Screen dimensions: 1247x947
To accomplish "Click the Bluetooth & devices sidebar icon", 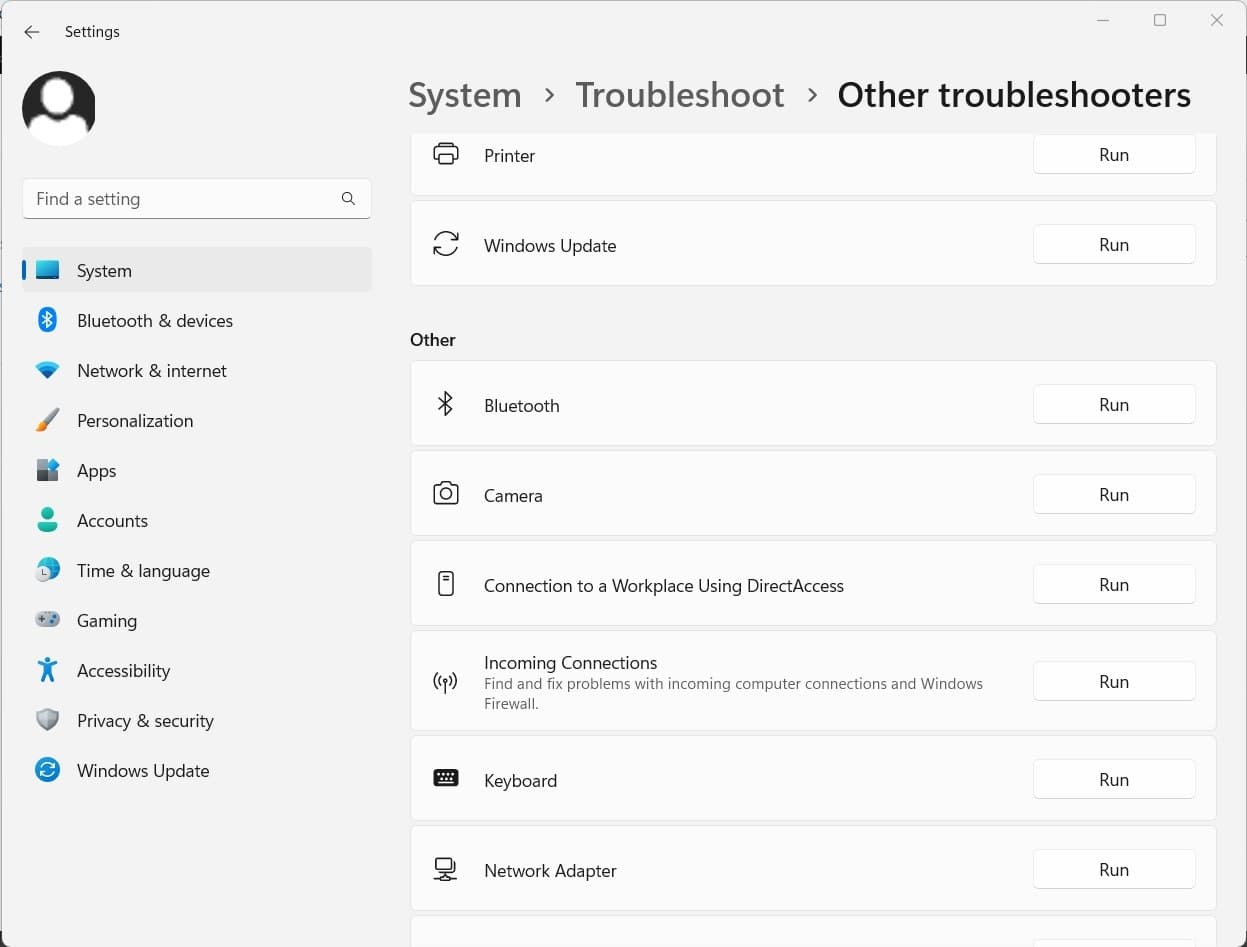I will click(47, 320).
